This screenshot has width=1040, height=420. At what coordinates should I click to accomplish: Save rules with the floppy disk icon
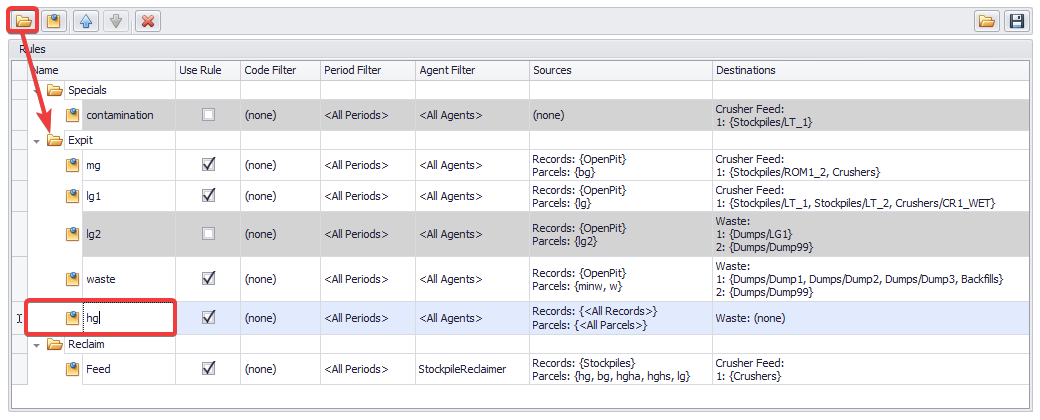coord(1017,20)
